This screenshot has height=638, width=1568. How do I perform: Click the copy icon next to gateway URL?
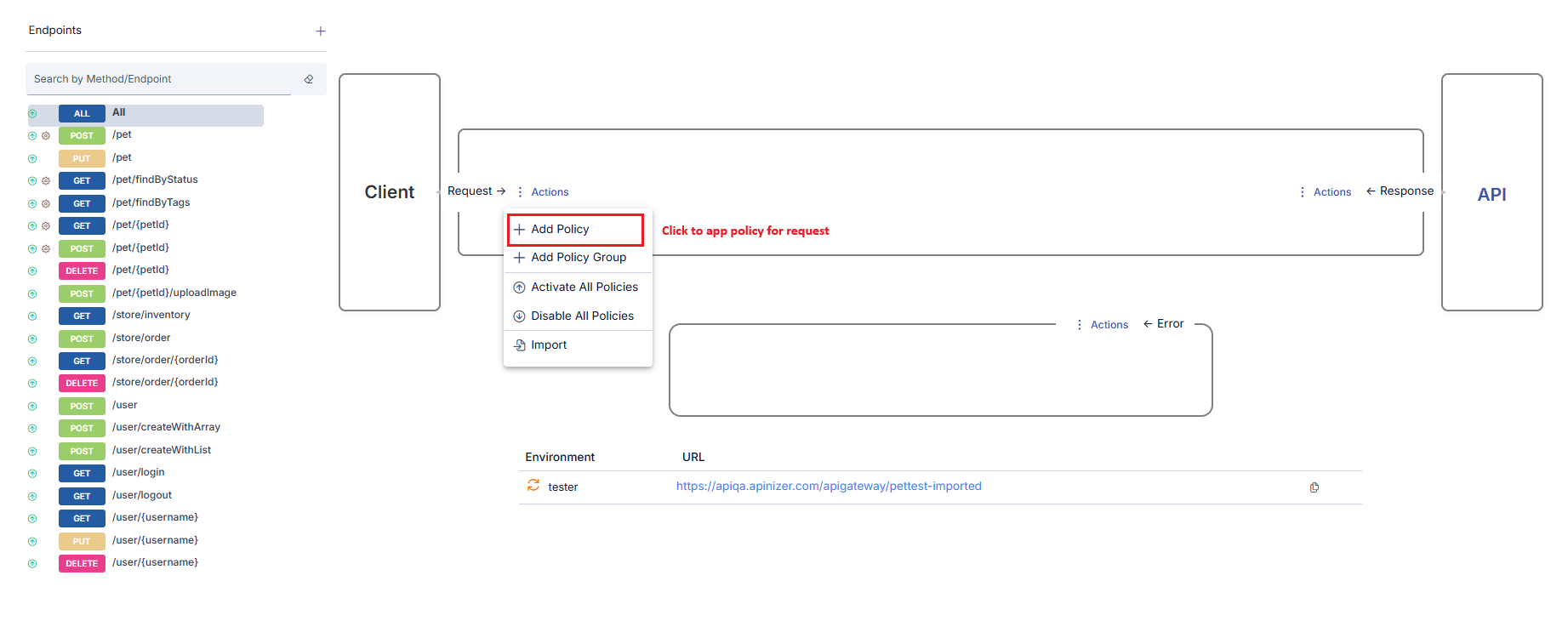(x=1314, y=487)
